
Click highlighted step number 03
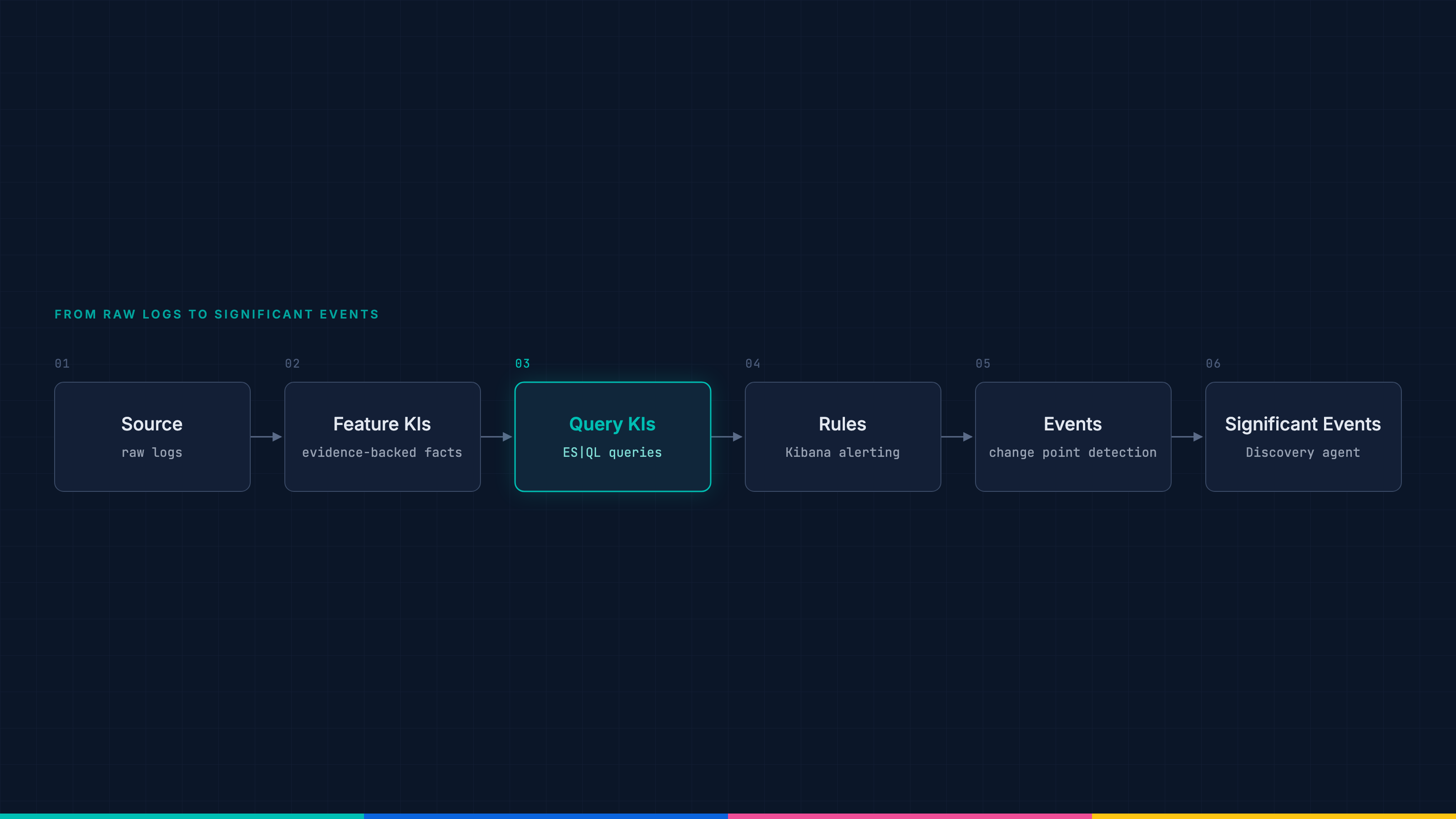click(x=522, y=364)
